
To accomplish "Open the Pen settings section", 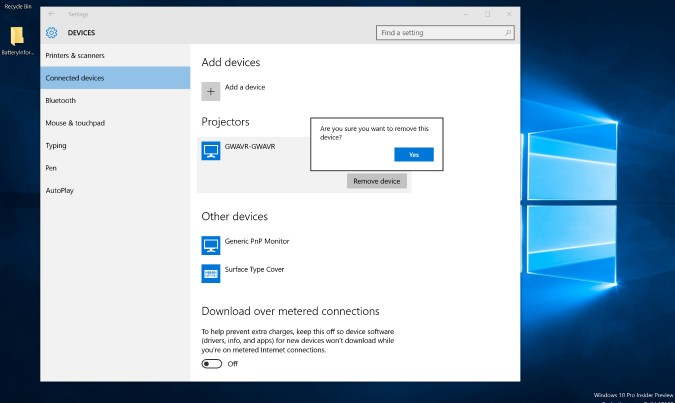I will pos(51,168).
